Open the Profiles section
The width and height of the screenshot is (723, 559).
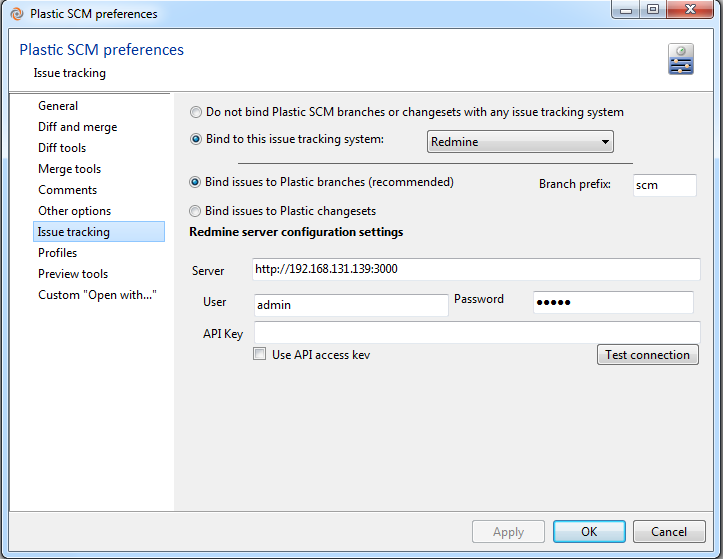click(x=57, y=253)
